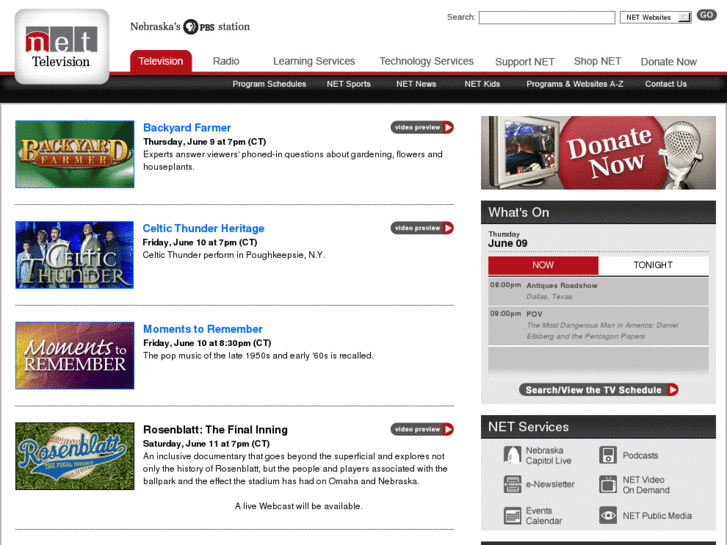Focus the Search input field
The image size is (727, 545).
tap(547, 18)
